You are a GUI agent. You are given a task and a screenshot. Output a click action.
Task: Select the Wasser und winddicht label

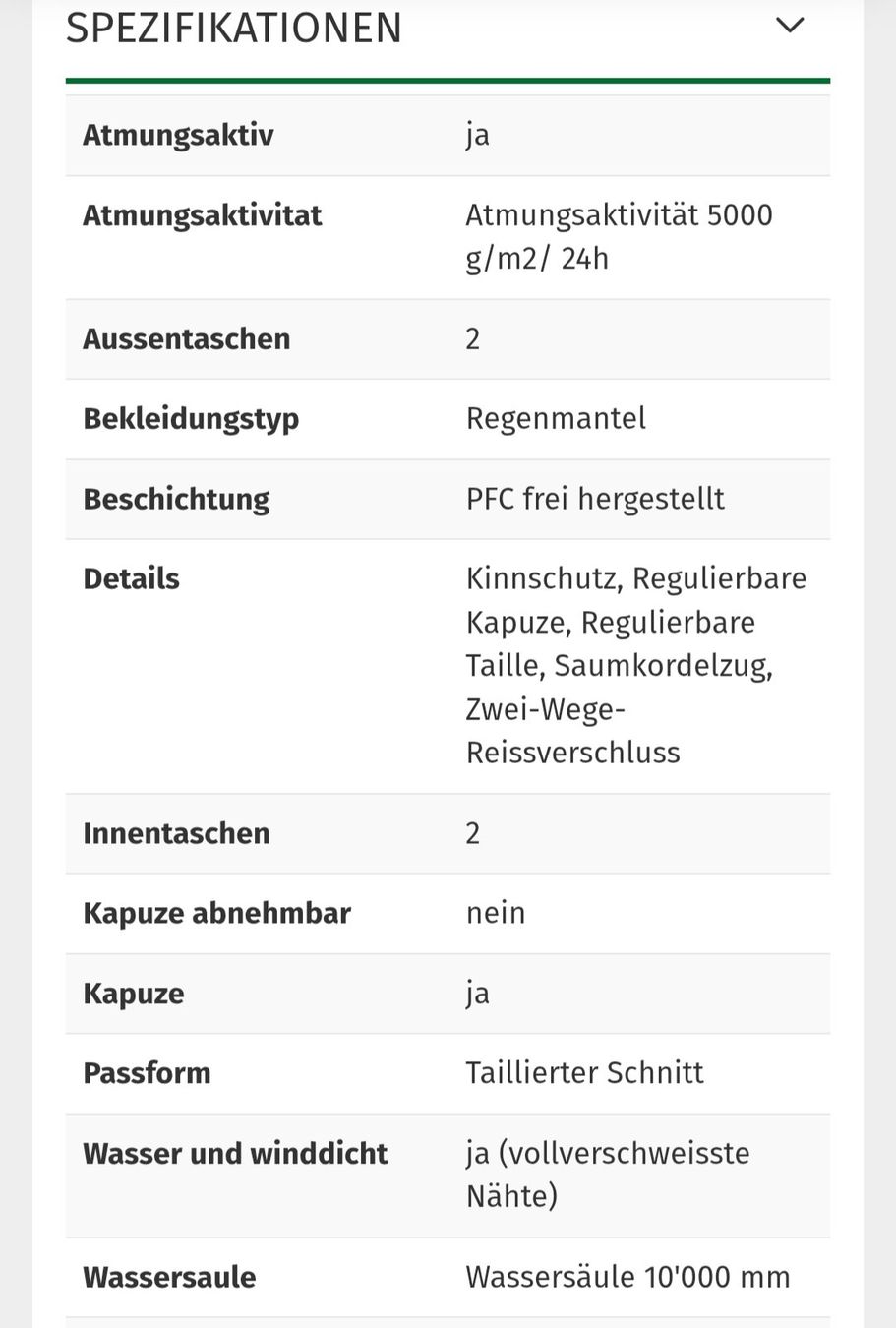coord(235,1153)
